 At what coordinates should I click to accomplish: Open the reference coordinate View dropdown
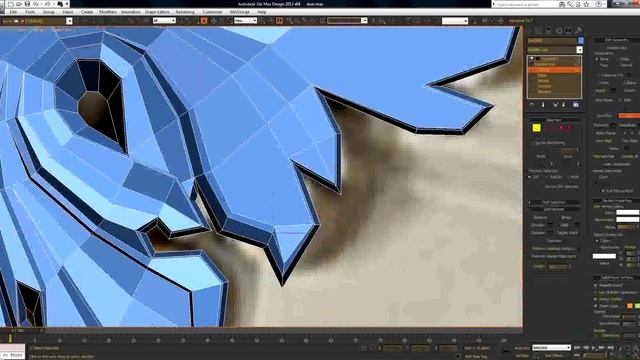point(245,20)
